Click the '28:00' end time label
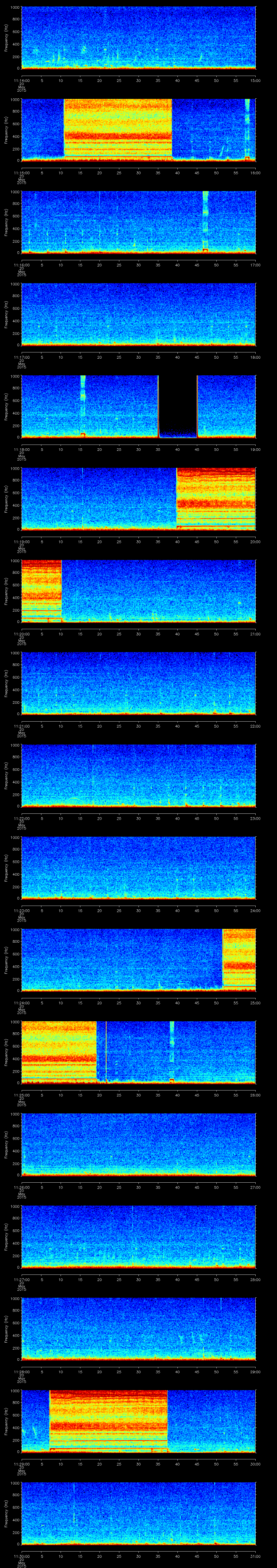Image resolution: width=277 pixels, height=1568 pixels. pos(255,1279)
